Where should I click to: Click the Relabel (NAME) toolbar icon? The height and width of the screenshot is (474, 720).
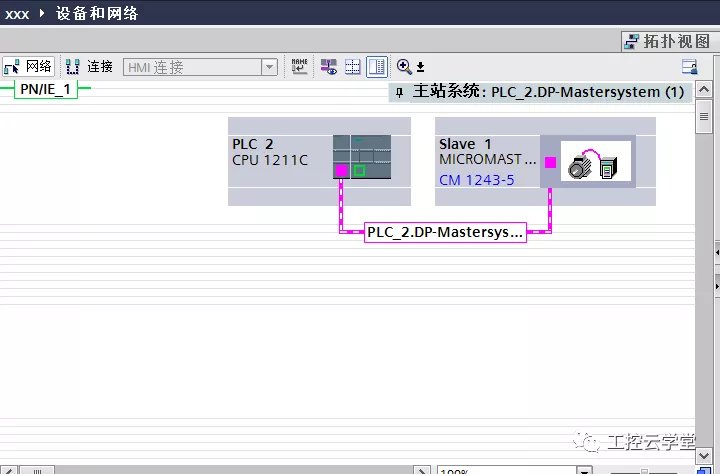coord(299,67)
